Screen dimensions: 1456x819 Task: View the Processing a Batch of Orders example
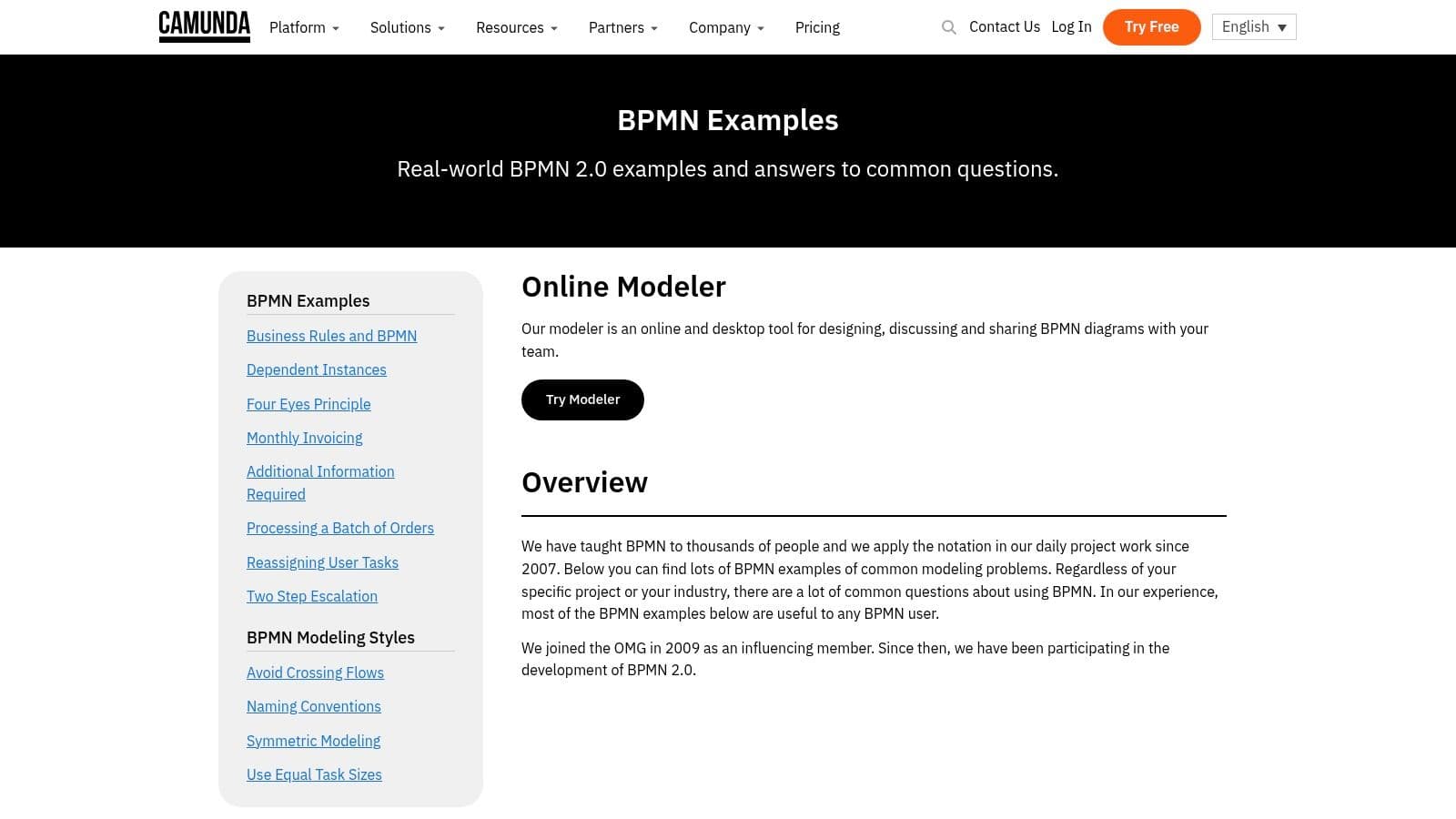coord(339,528)
